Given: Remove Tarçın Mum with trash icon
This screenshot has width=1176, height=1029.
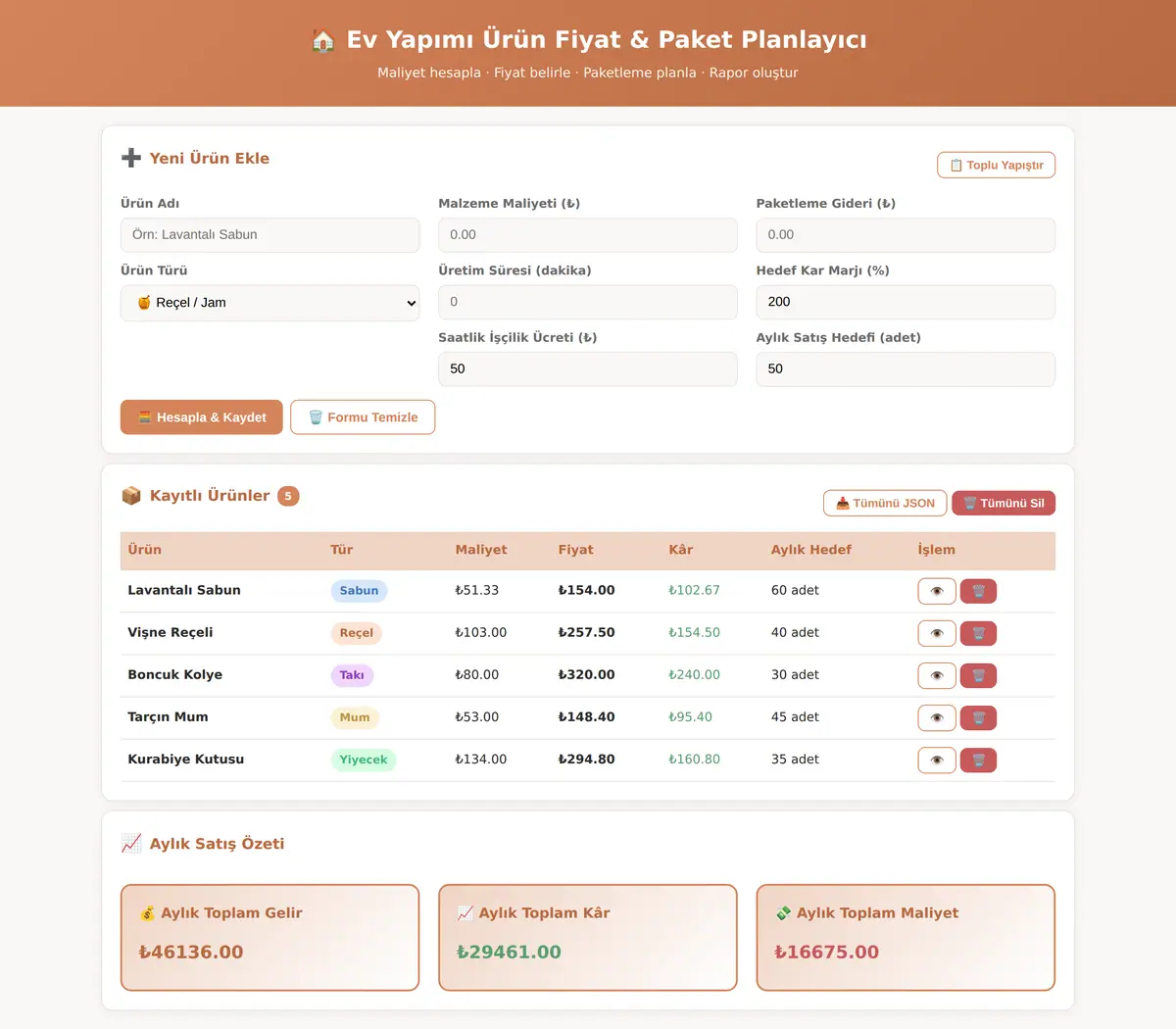Looking at the screenshot, I should [x=978, y=717].
